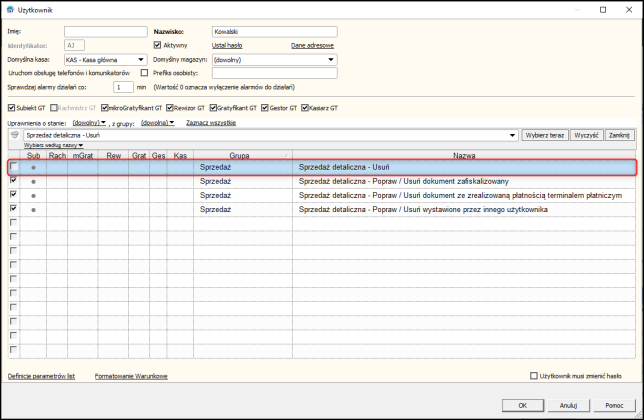Click Sub dot in Usuń row
The width and height of the screenshot is (644, 420).
pos(33,168)
